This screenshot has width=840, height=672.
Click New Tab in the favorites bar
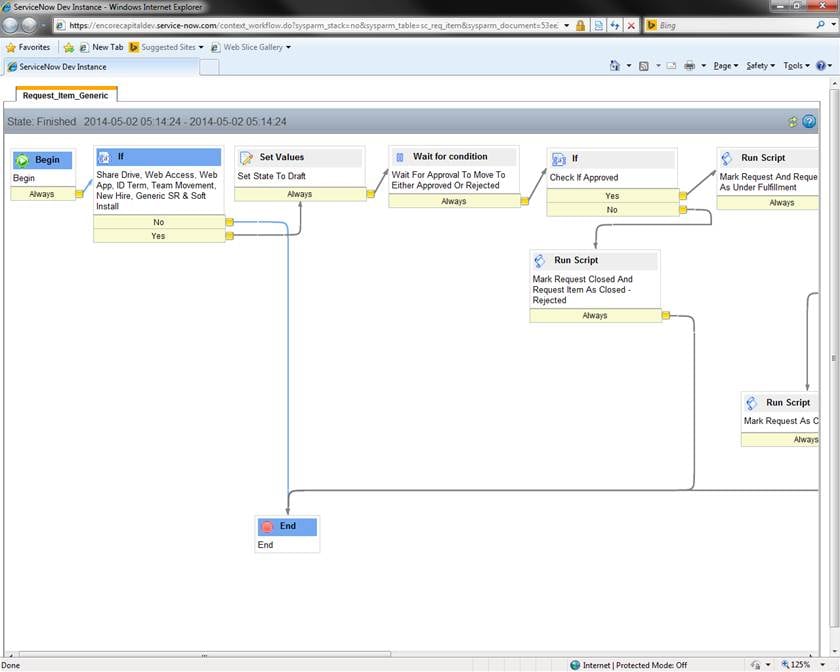tap(106, 46)
